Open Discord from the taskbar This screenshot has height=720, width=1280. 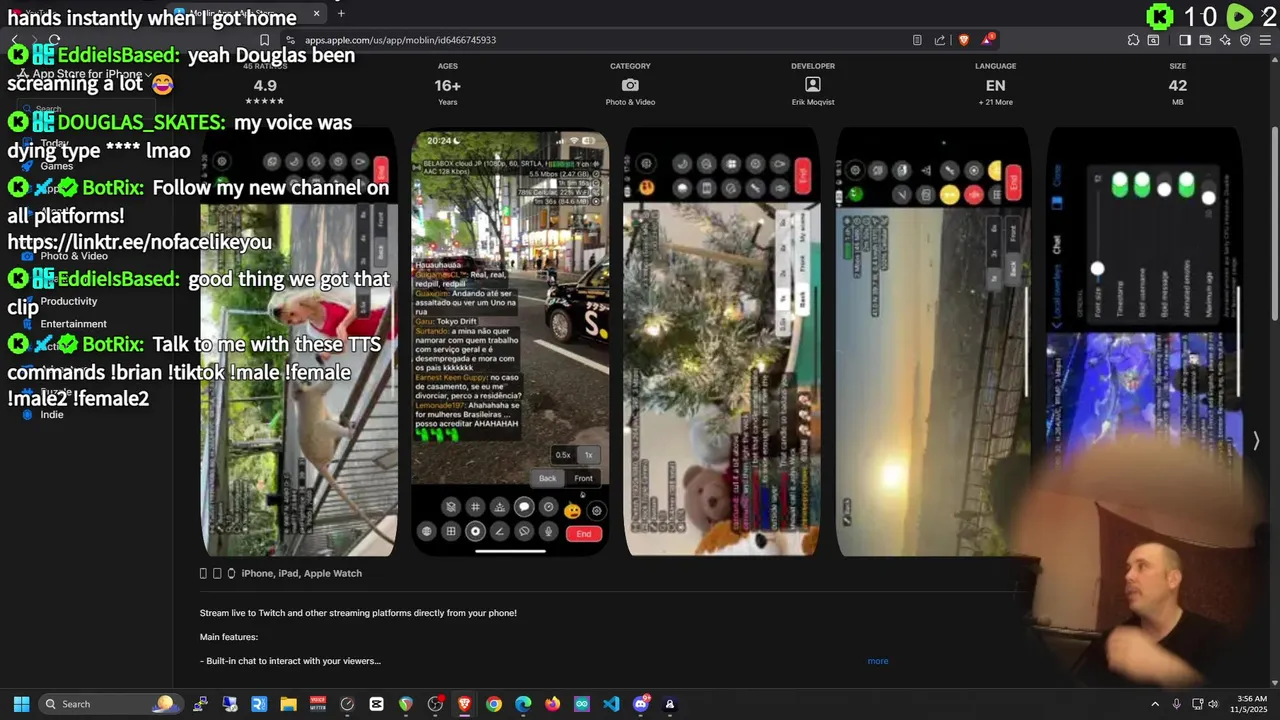(641, 704)
